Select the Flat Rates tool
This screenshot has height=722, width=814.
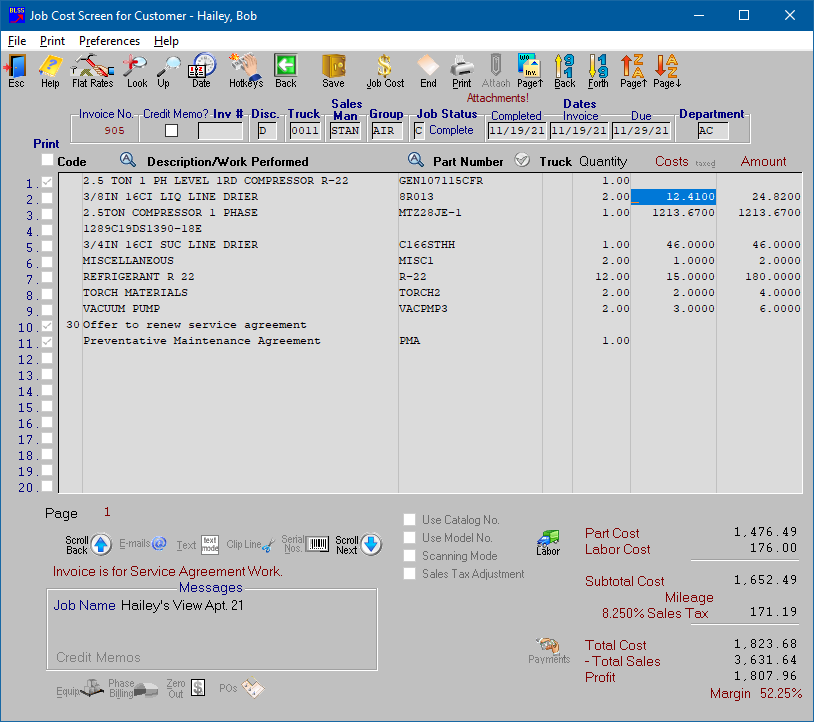pyautogui.click(x=92, y=70)
